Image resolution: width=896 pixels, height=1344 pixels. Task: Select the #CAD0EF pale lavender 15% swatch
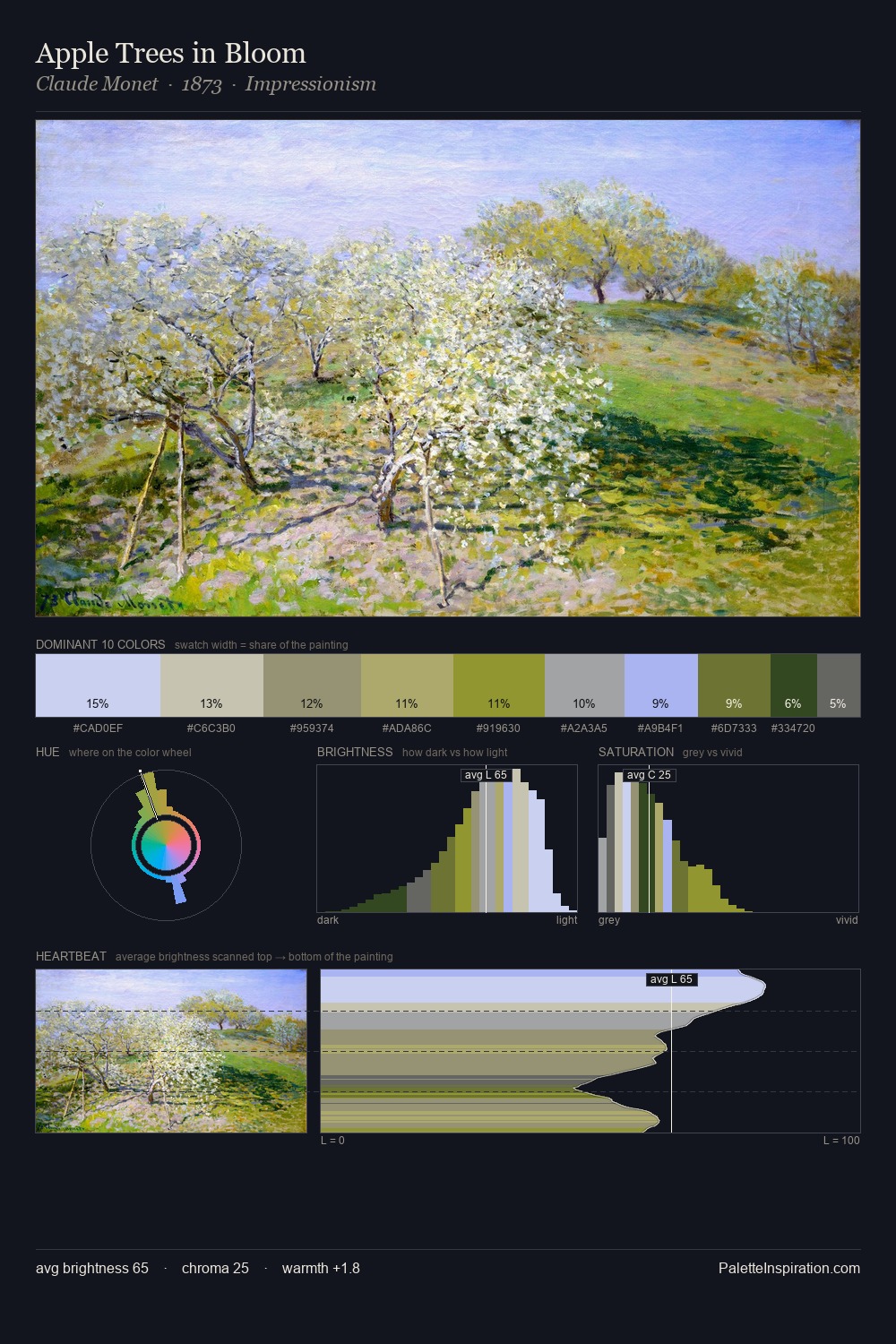point(98,685)
